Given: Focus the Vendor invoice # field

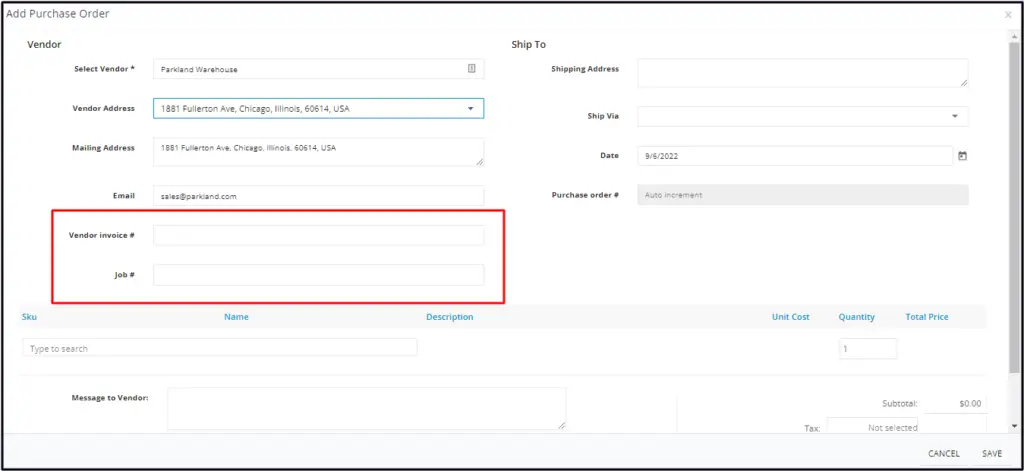Looking at the screenshot, I should point(319,235).
